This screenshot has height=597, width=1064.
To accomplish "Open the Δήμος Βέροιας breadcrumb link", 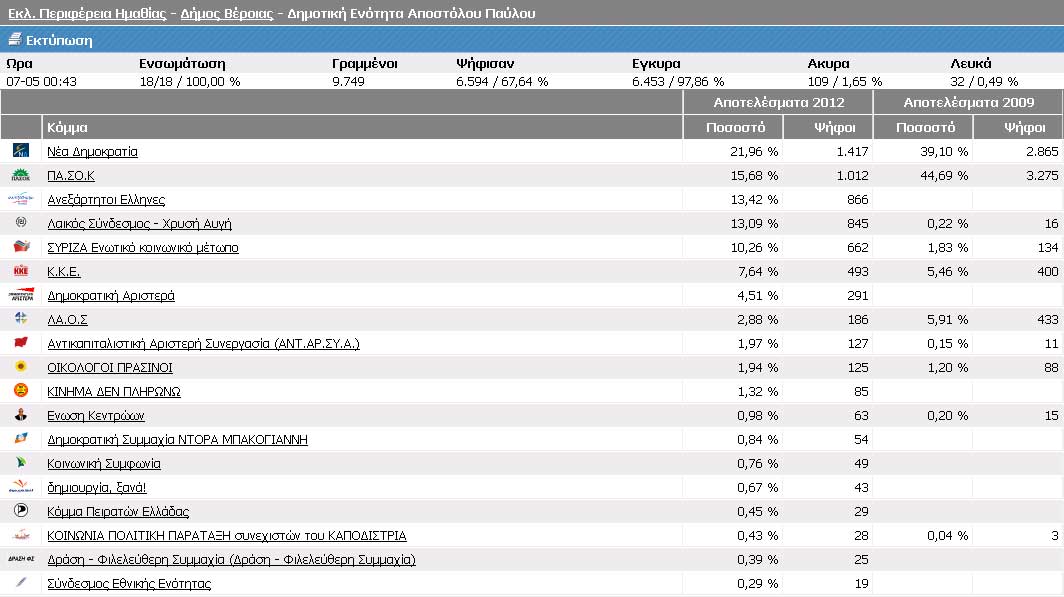I will click(x=227, y=13).
